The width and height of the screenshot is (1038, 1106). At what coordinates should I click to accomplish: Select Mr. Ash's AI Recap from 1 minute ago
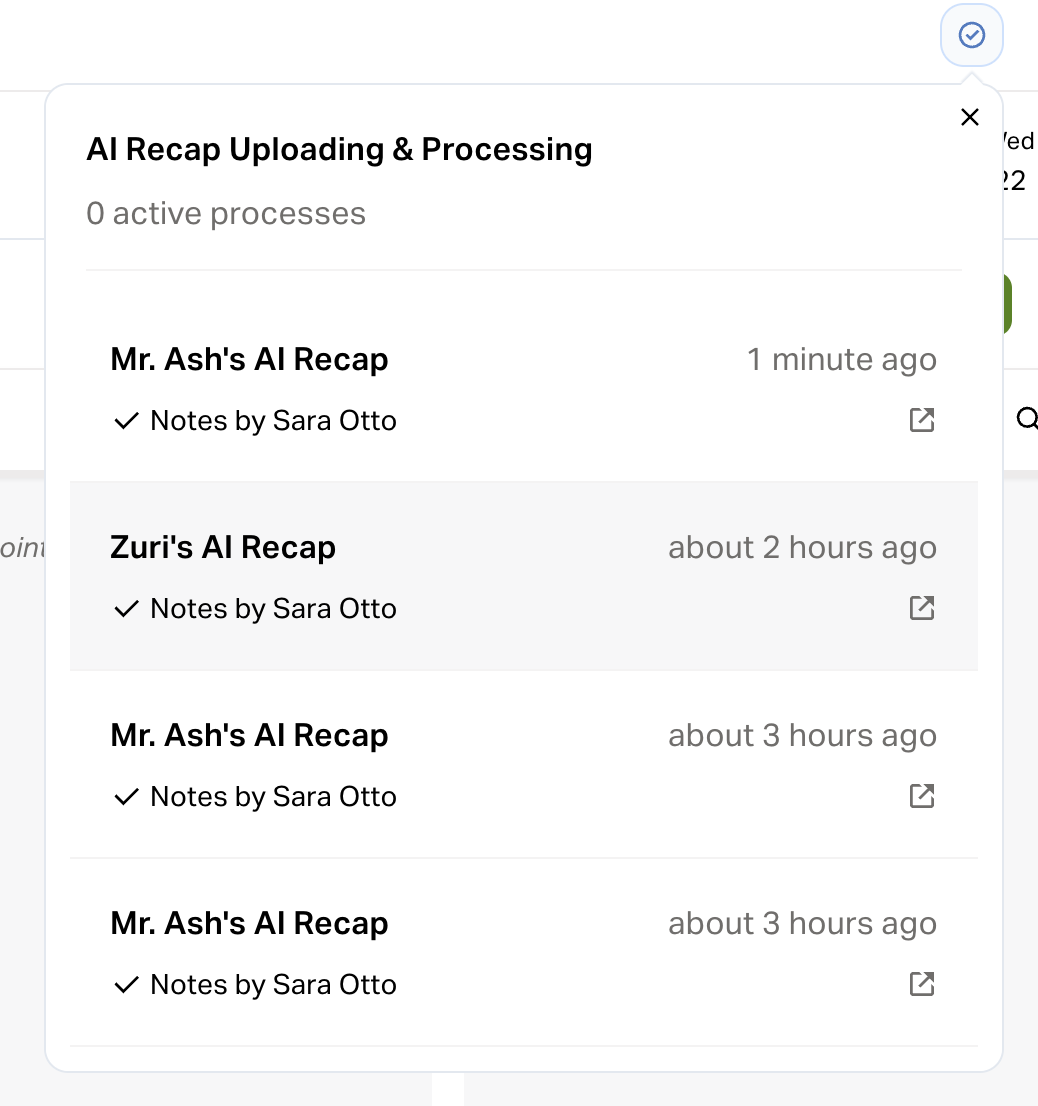(249, 360)
